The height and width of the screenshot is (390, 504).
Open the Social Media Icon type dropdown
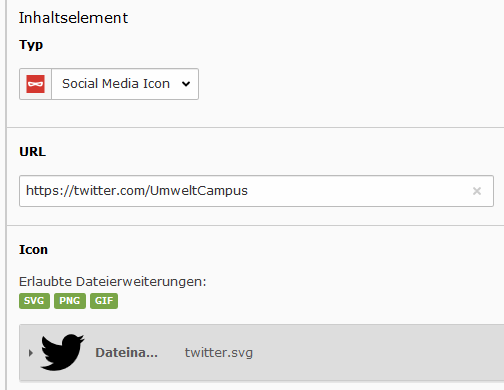tap(125, 84)
